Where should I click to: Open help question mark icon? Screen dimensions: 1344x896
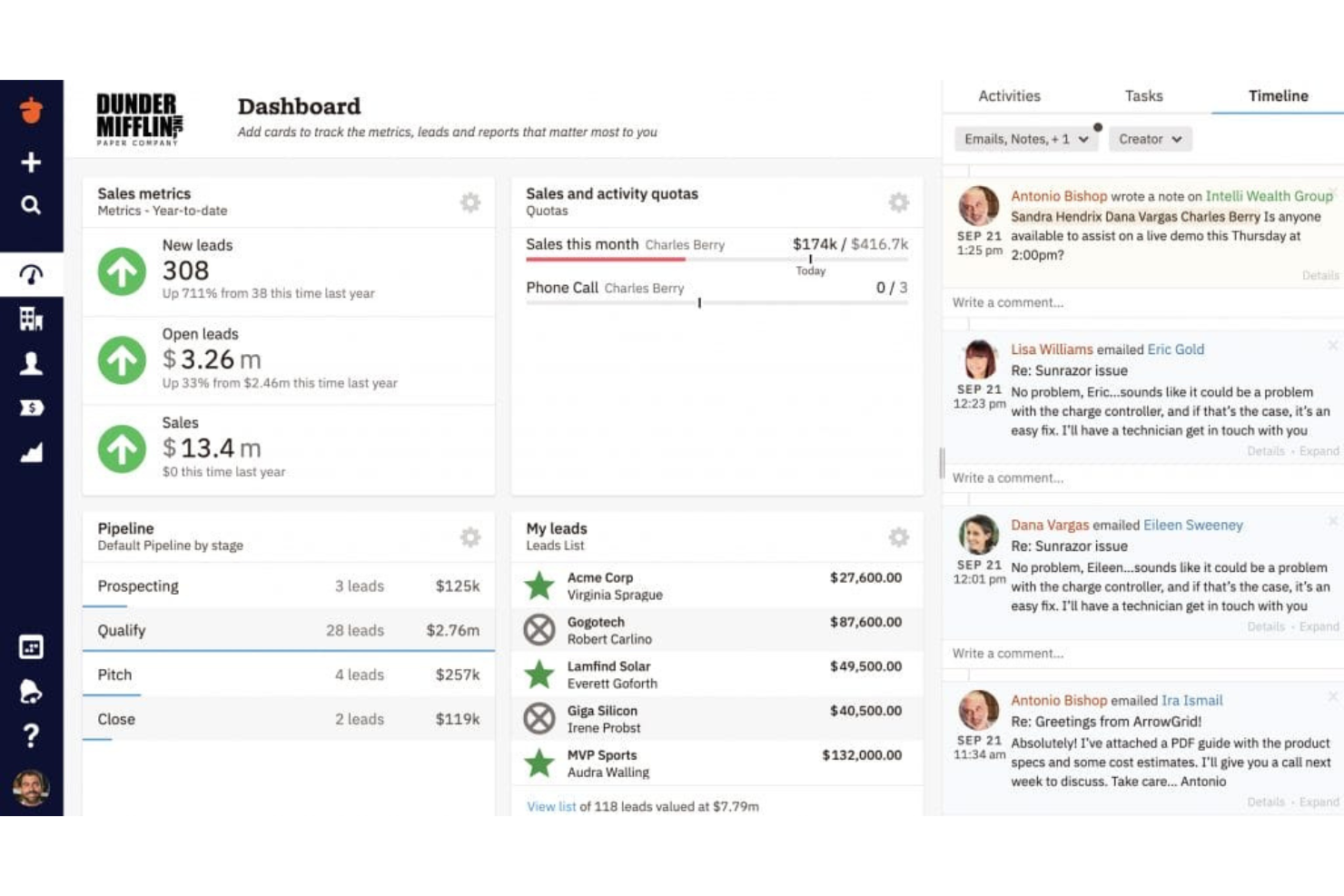31,735
